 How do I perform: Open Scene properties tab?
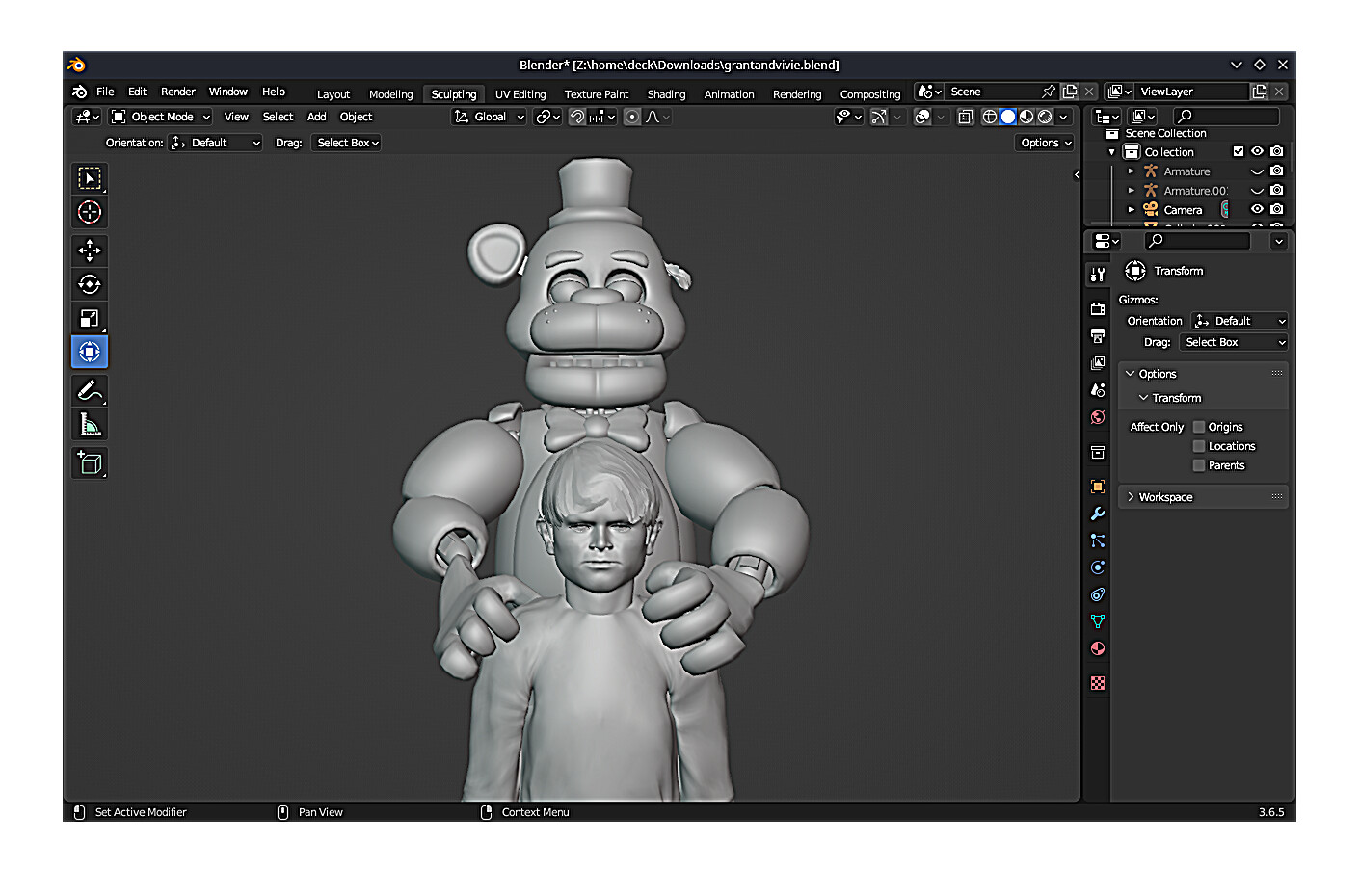point(1097,390)
